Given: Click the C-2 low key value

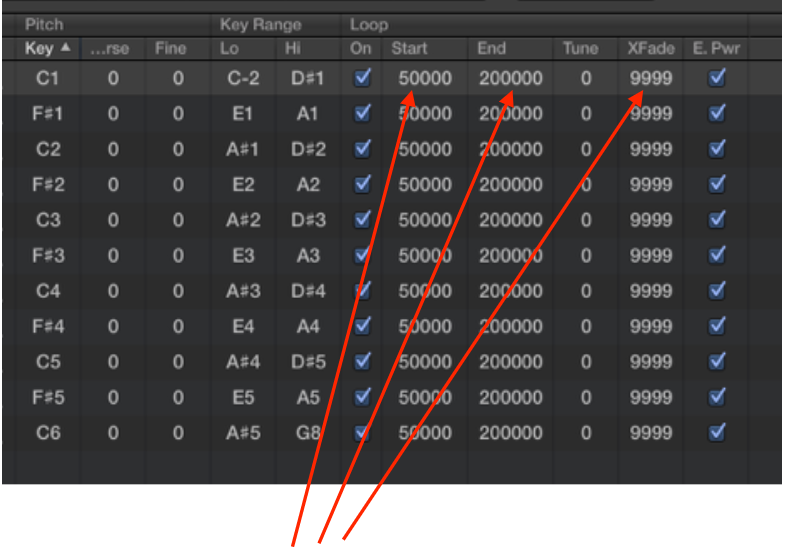Looking at the screenshot, I should tap(243, 78).
